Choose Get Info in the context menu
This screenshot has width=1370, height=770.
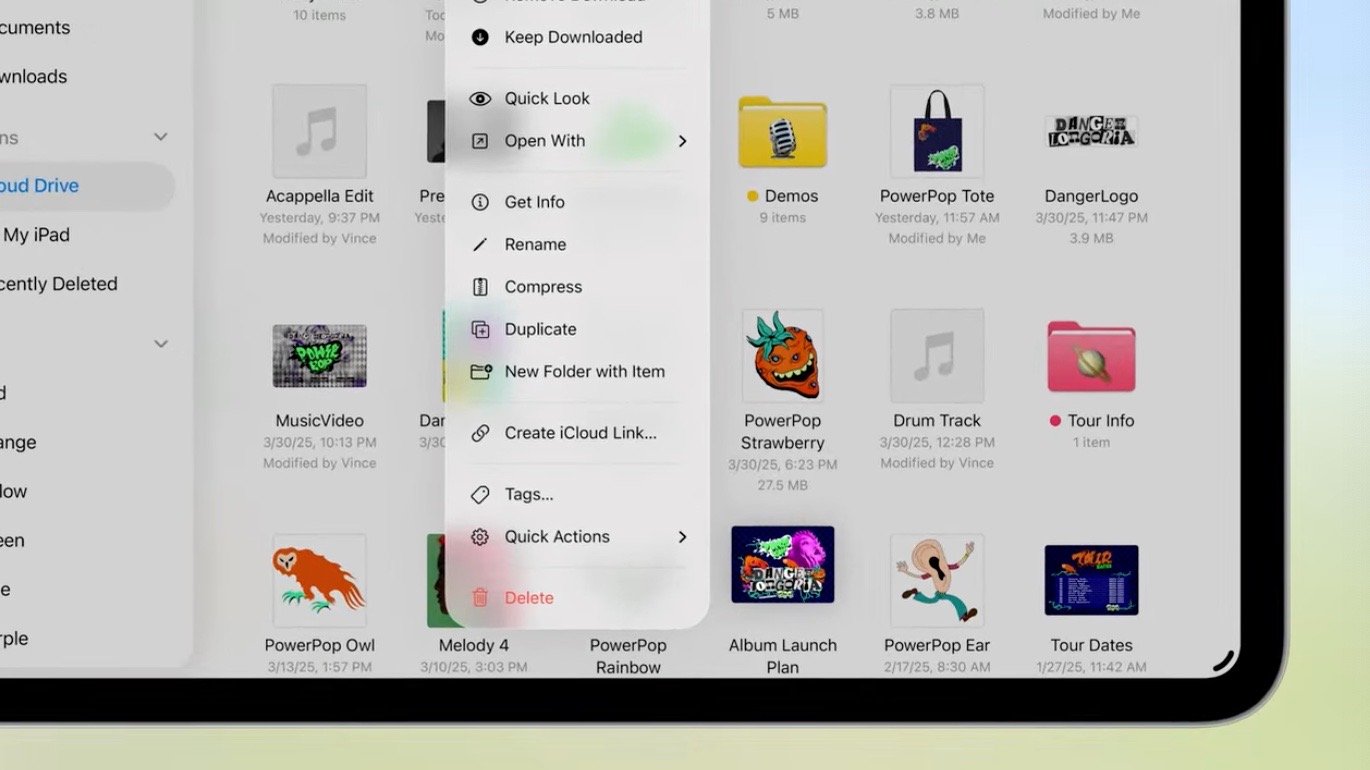(578, 202)
